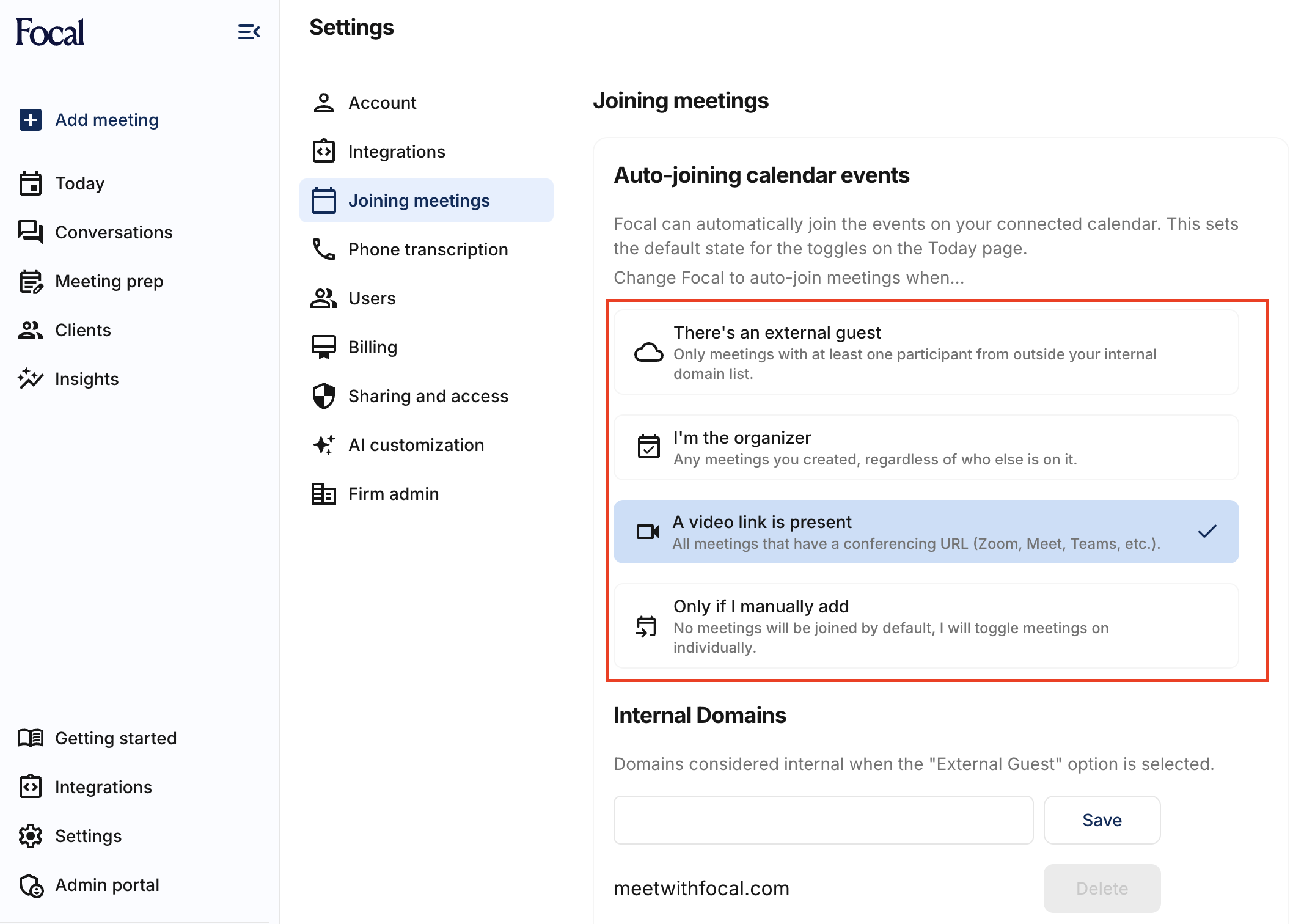Select "A video link is present" option
Image resolution: width=1293 pixels, height=924 pixels.
coord(926,532)
